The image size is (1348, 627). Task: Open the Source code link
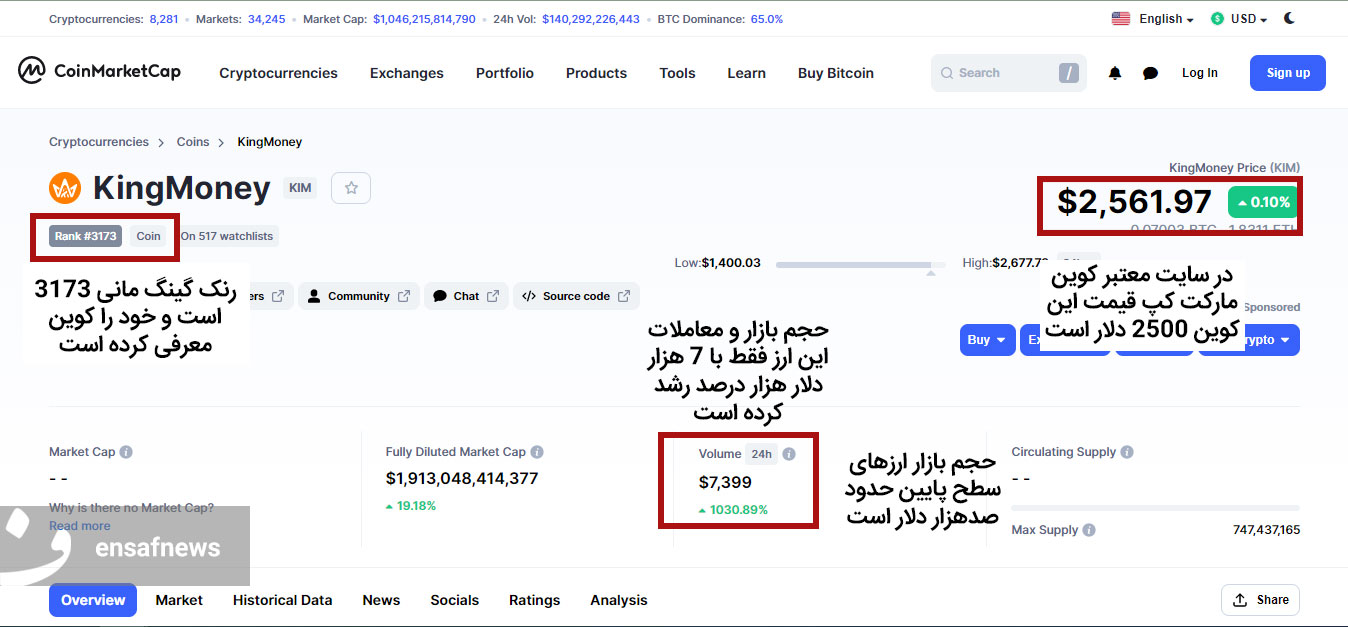(x=576, y=296)
